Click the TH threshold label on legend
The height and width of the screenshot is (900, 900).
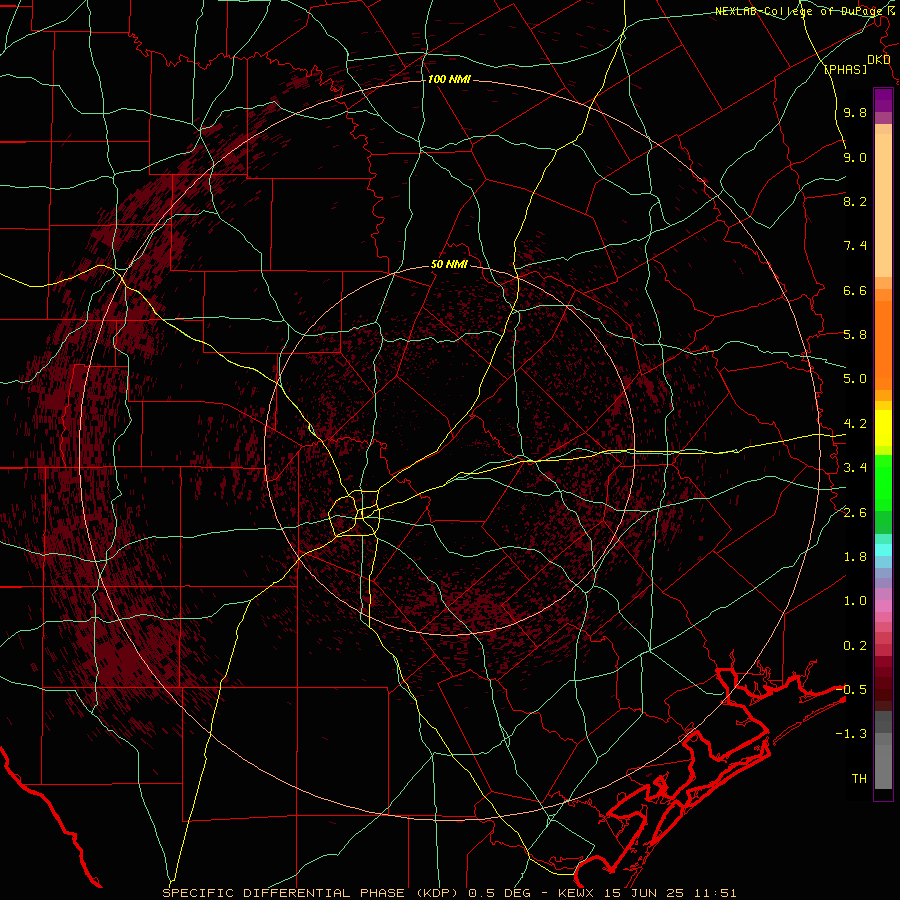pos(859,779)
